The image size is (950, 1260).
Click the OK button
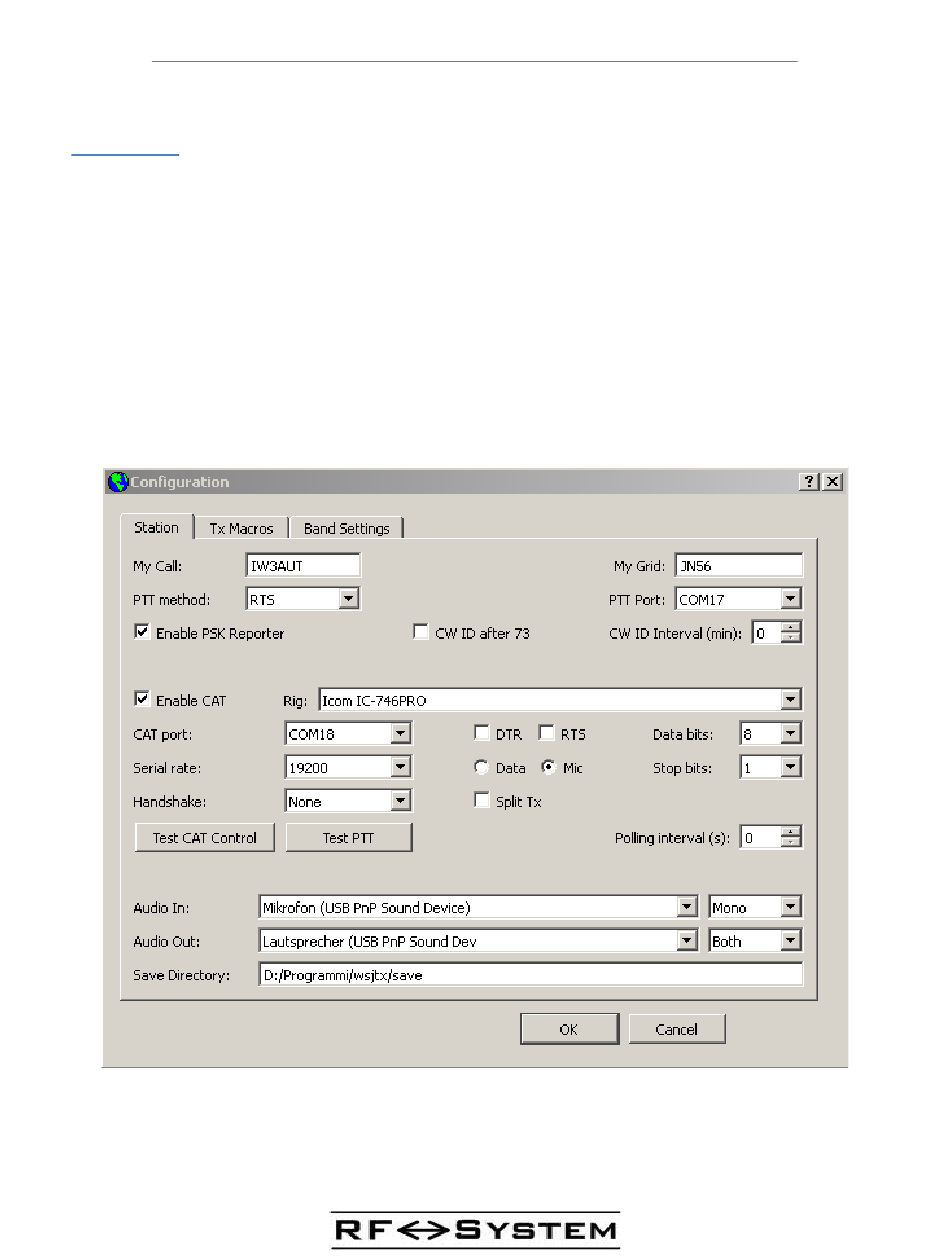568,1029
